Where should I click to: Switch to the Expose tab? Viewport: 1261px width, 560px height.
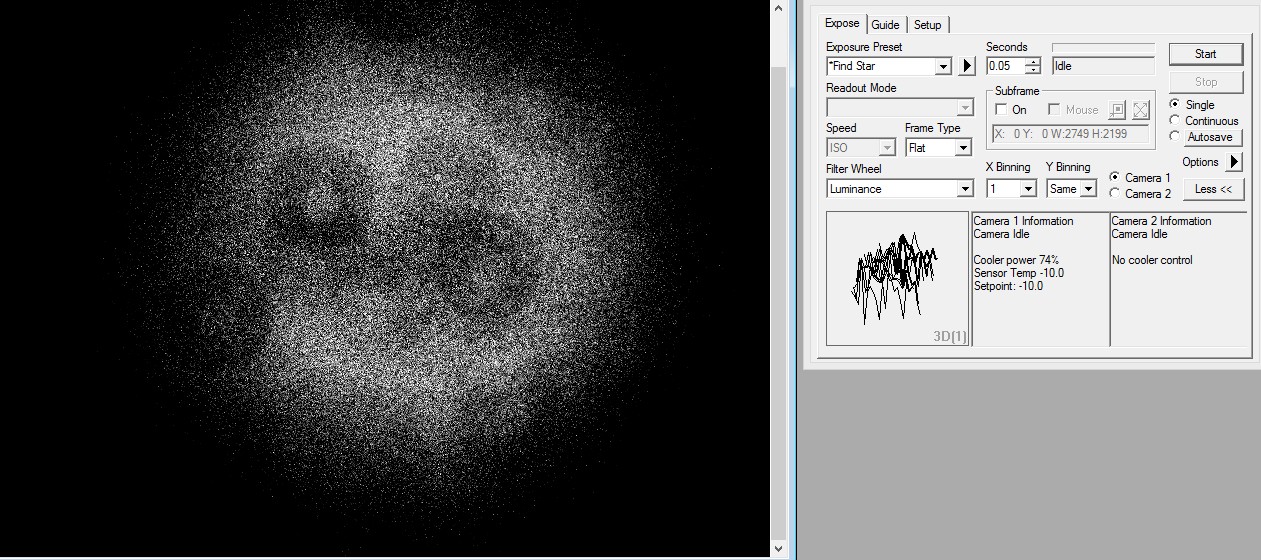pyautogui.click(x=842, y=23)
